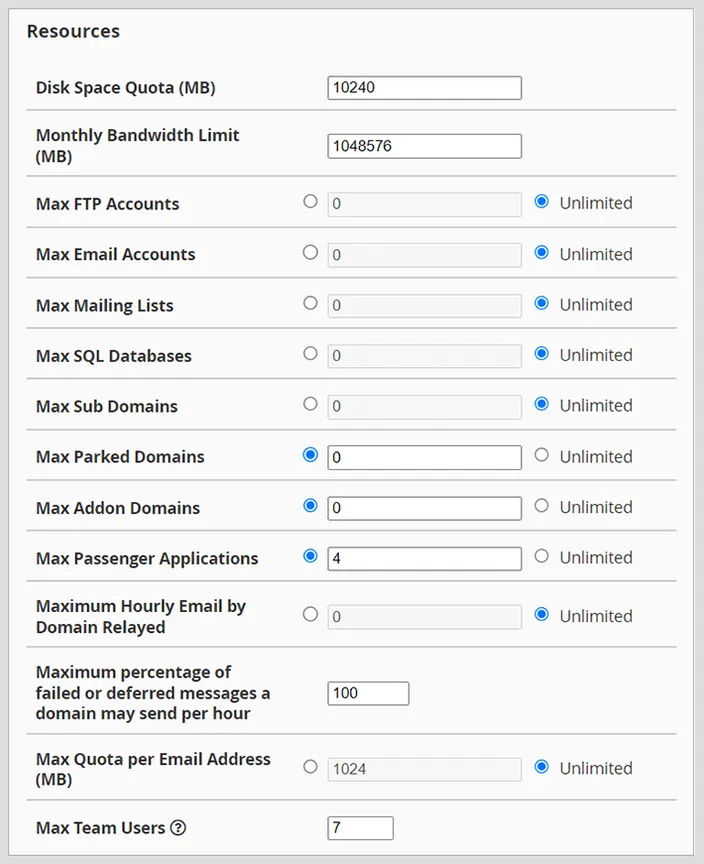The image size is (704, 864).
Task: Click the Max Passenger Applications label
Action: [x=147, y=559]
